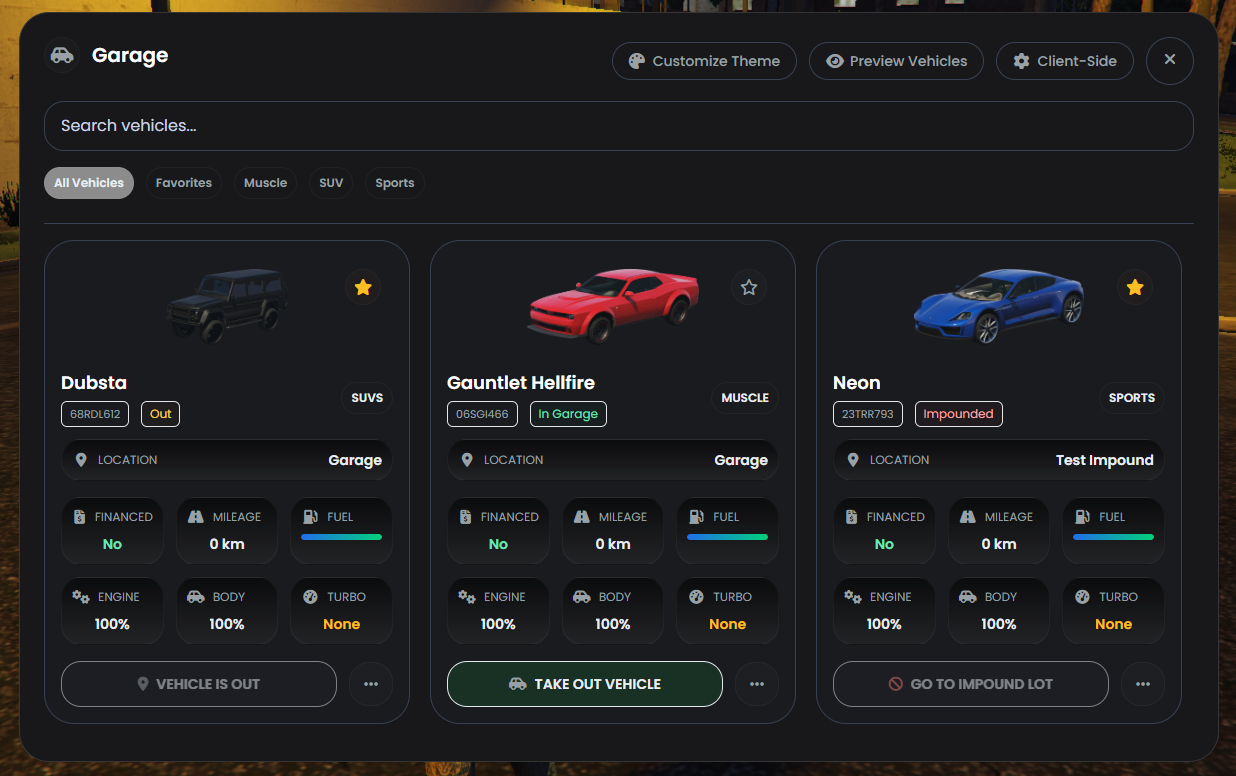This screenshot has height=776, width=1236.
Task: Click the fuel pump icon on the Gauntlet Hellfire
Action: coord(697,516)
